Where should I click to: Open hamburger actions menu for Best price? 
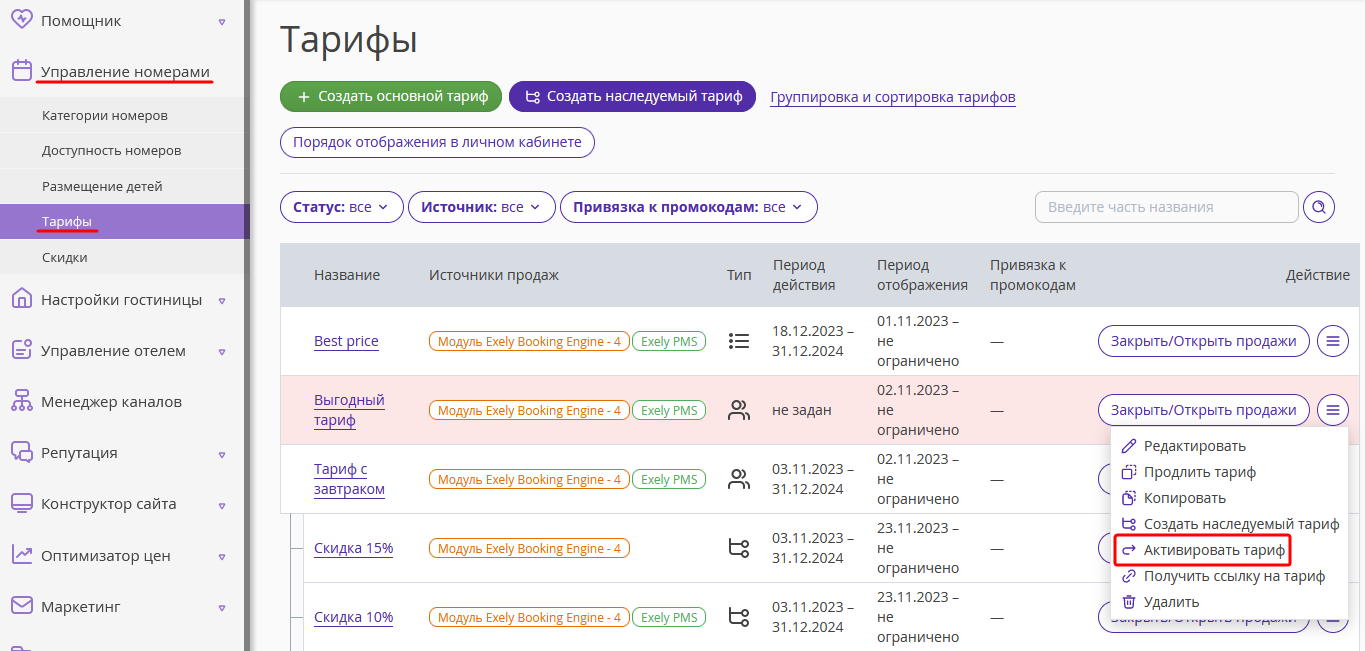(x=1332, y=341)
